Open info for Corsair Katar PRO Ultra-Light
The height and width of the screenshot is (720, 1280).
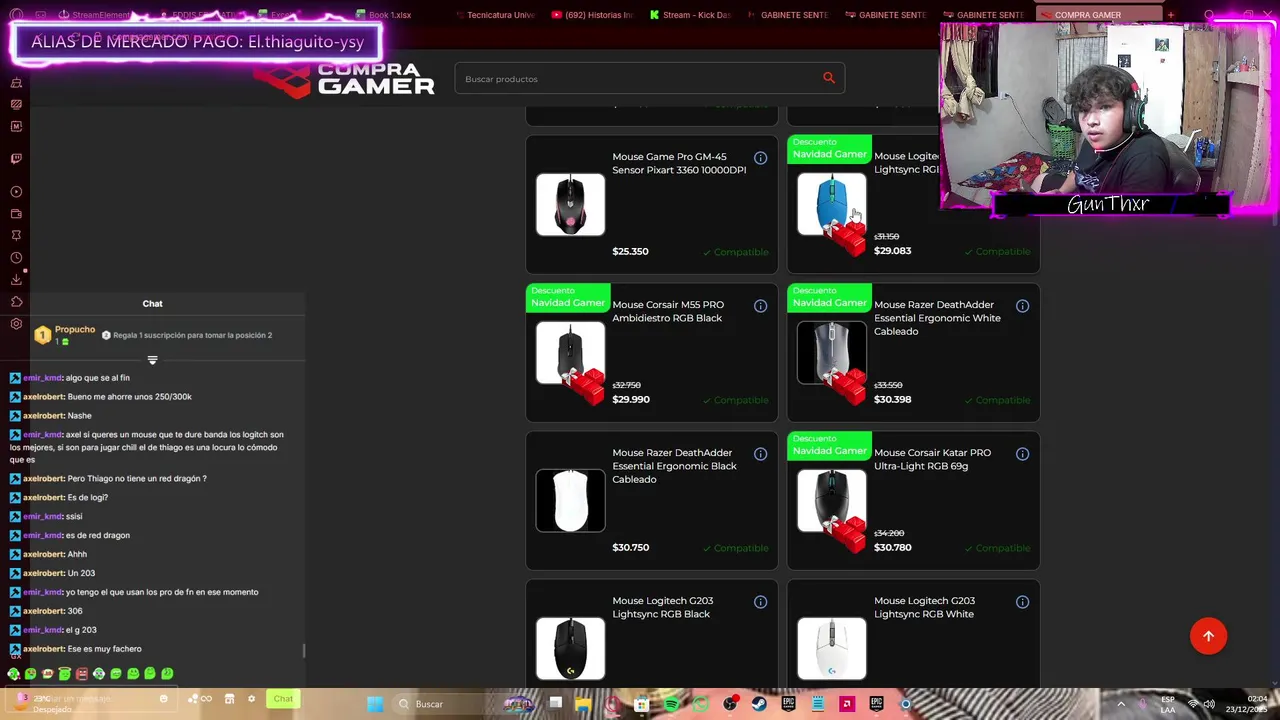(x=1022, y=454)
